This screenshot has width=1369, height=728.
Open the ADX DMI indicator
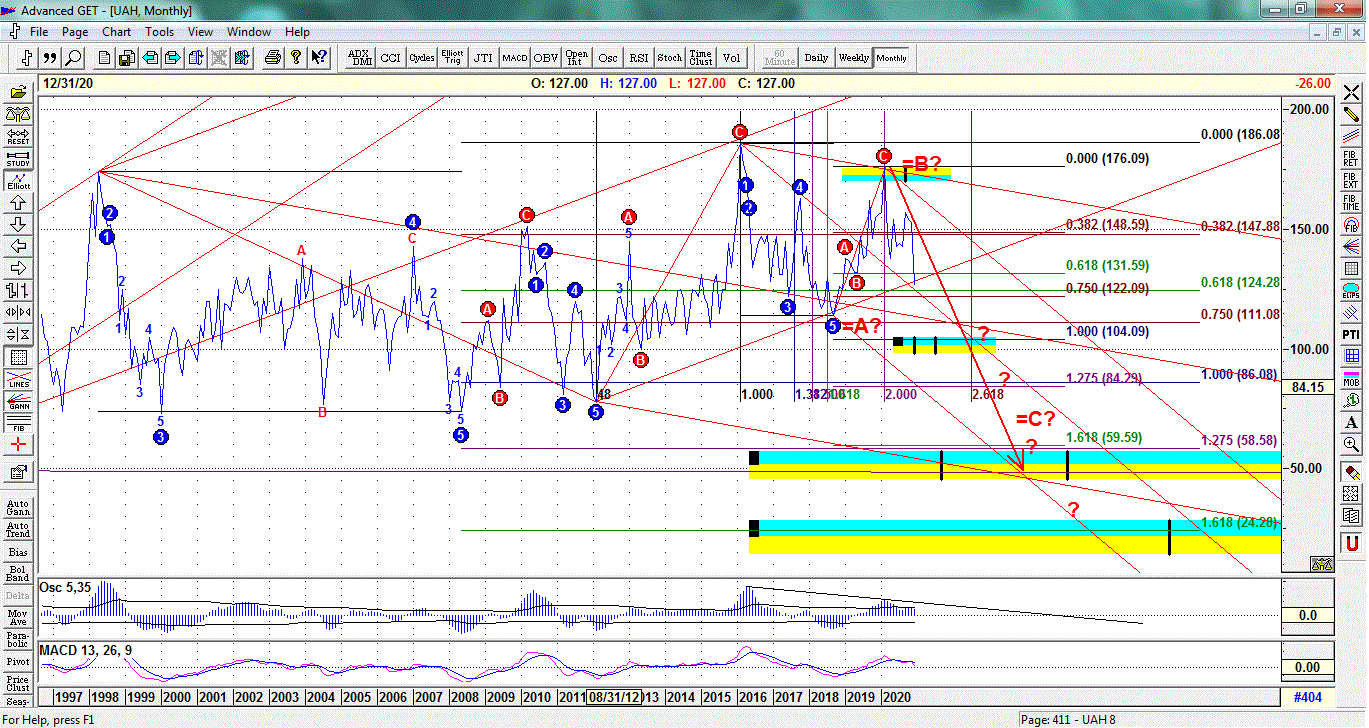tap(359, 57)
